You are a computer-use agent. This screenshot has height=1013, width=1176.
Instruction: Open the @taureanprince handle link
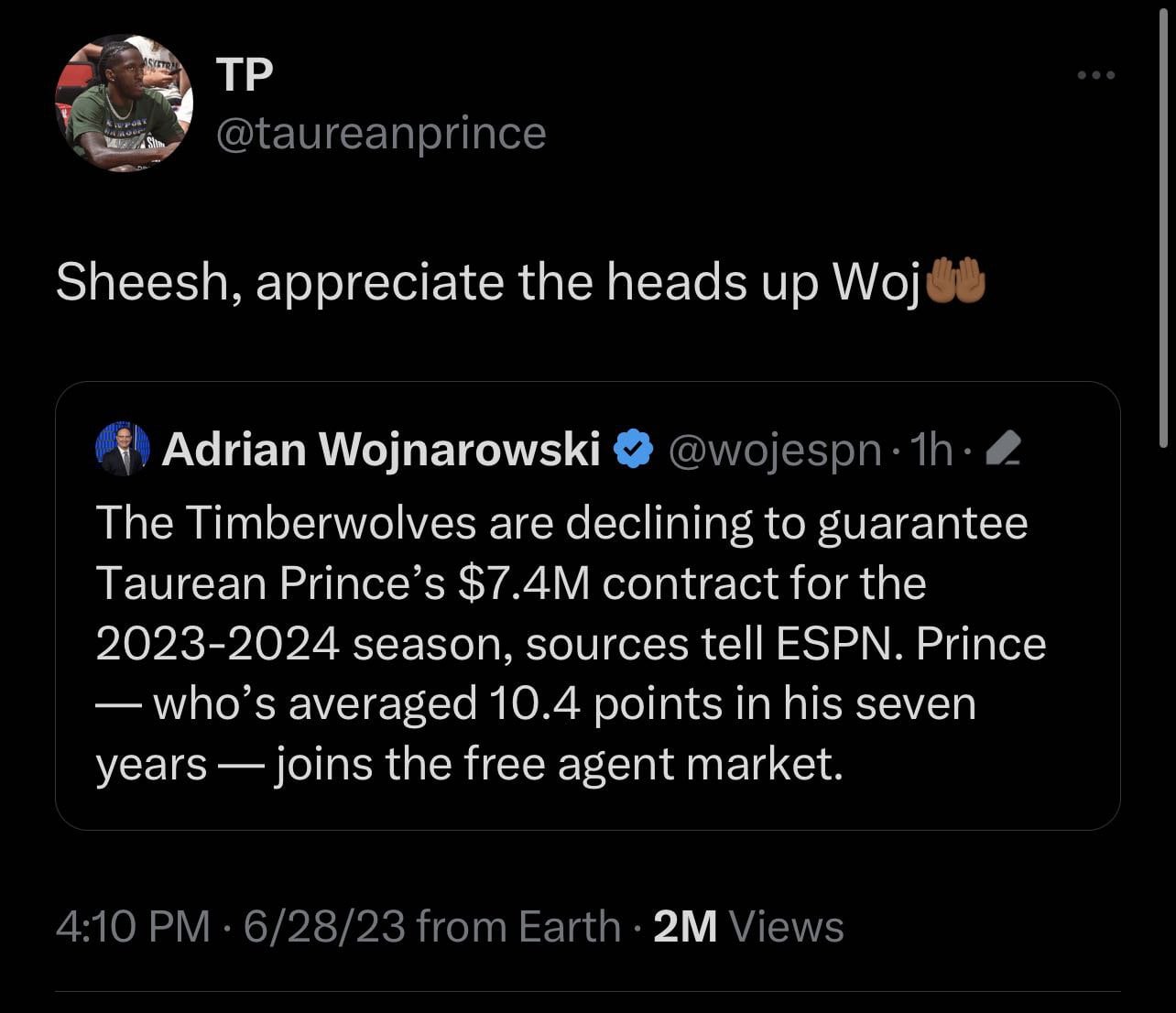pyautogui.click(x=381, y=134)
